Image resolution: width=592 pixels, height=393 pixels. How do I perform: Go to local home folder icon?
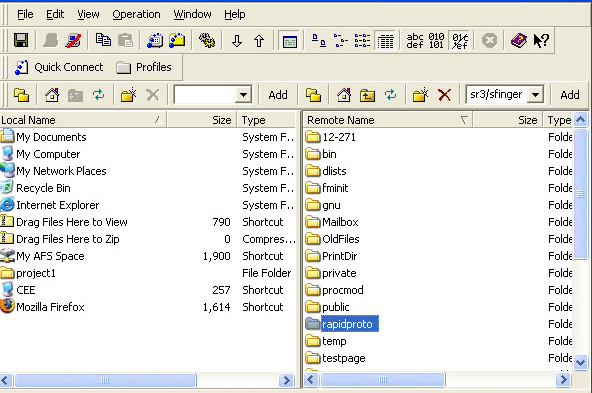click(52, 95)
